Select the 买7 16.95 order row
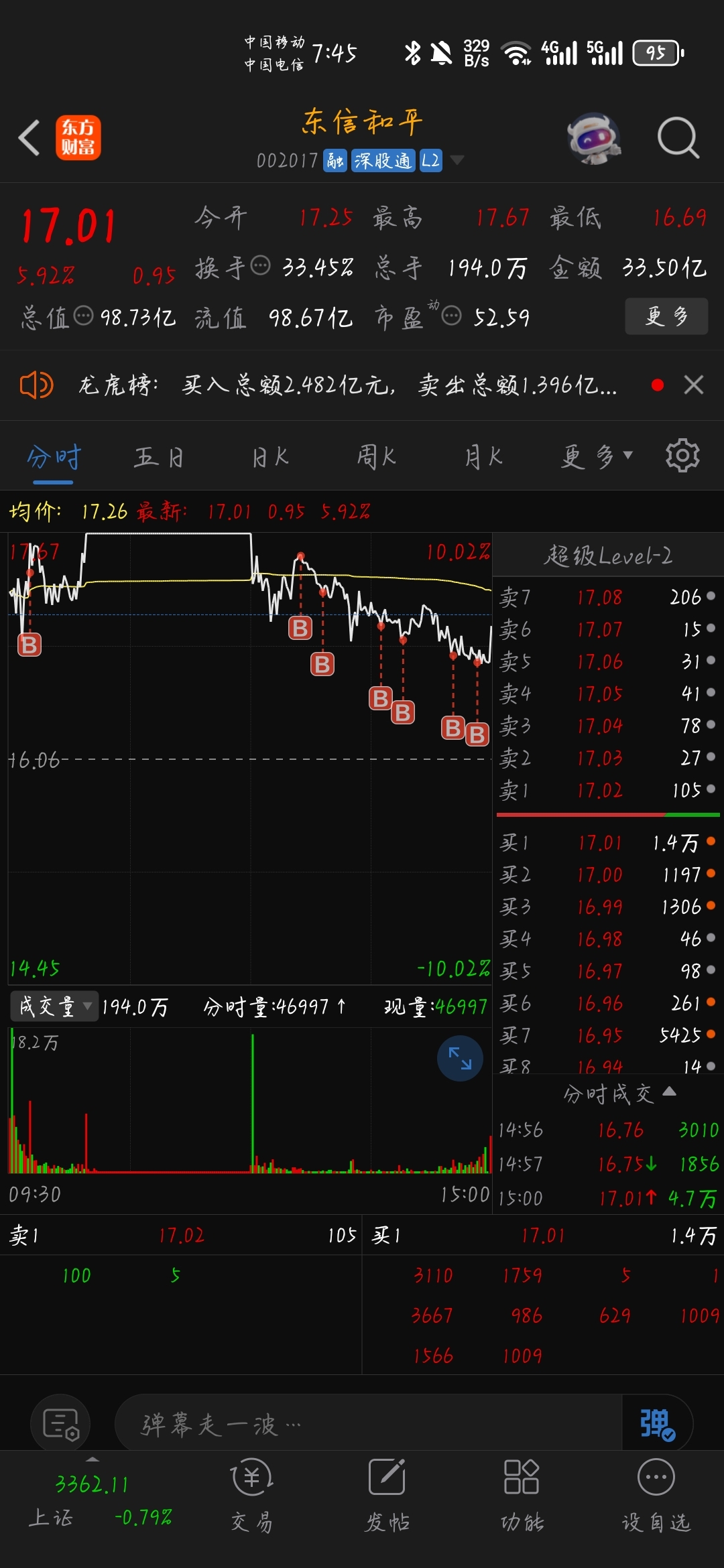The height and width of the screenshot is (1568, 724). tap(607, 1035)
